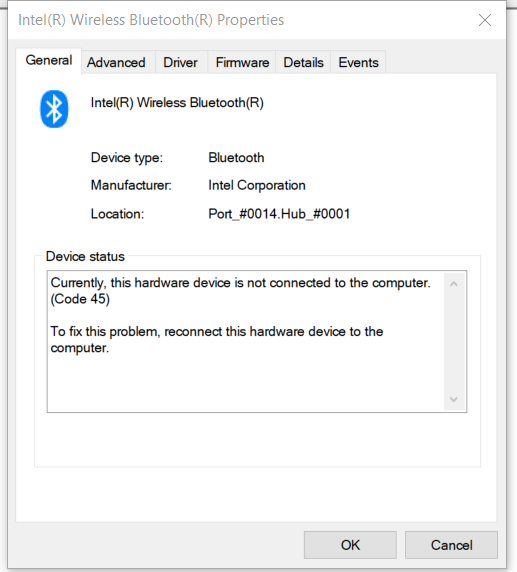This screenshot has width=517, height=572.
Task: Close the Properties dialog with X
Action: [x=485, y=20]
